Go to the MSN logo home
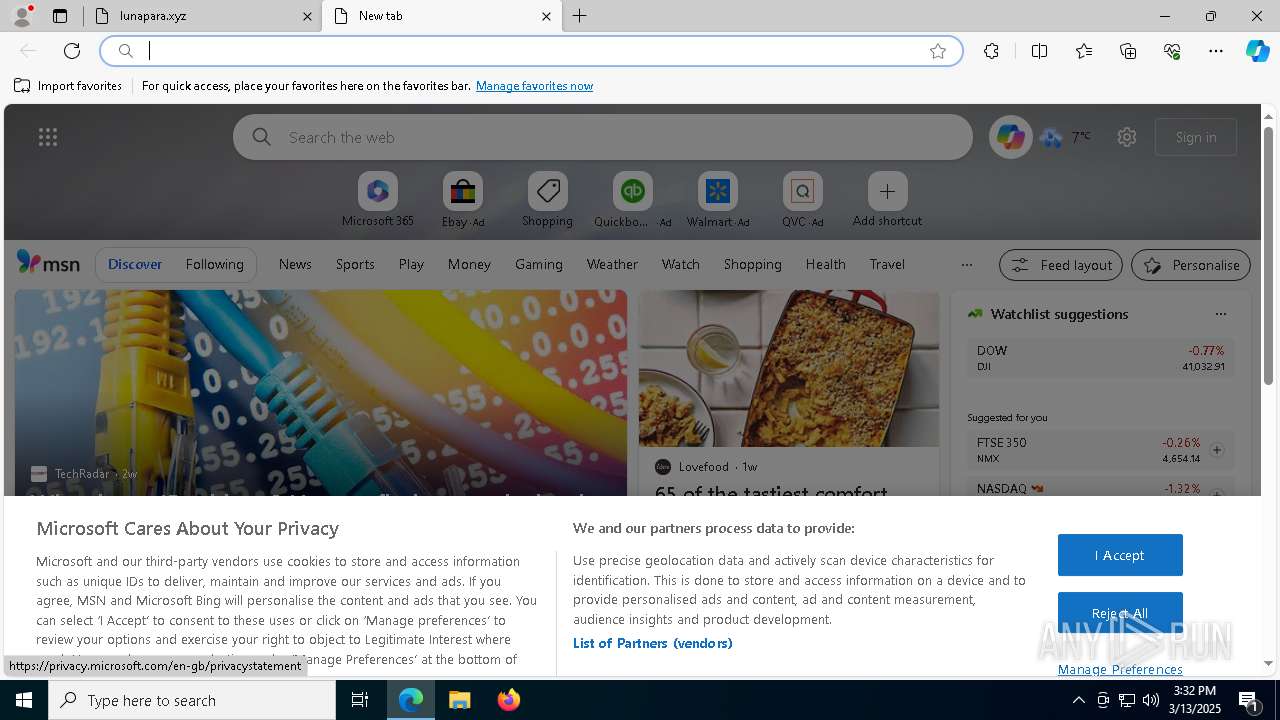Screen dimensions: 1280x720 point(48,263)
